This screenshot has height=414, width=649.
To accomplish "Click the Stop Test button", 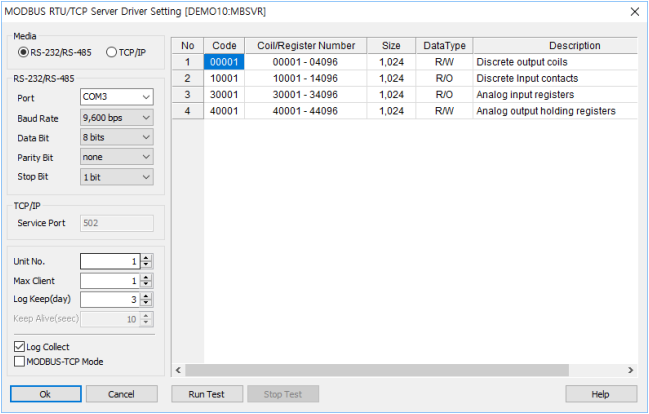I will point(283,394).
